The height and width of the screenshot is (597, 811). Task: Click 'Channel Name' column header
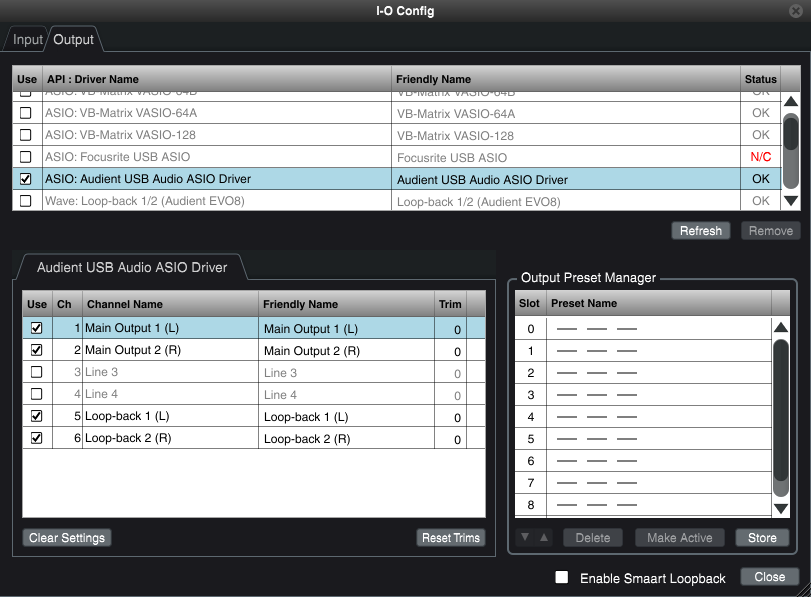click(x=170, y=304)
